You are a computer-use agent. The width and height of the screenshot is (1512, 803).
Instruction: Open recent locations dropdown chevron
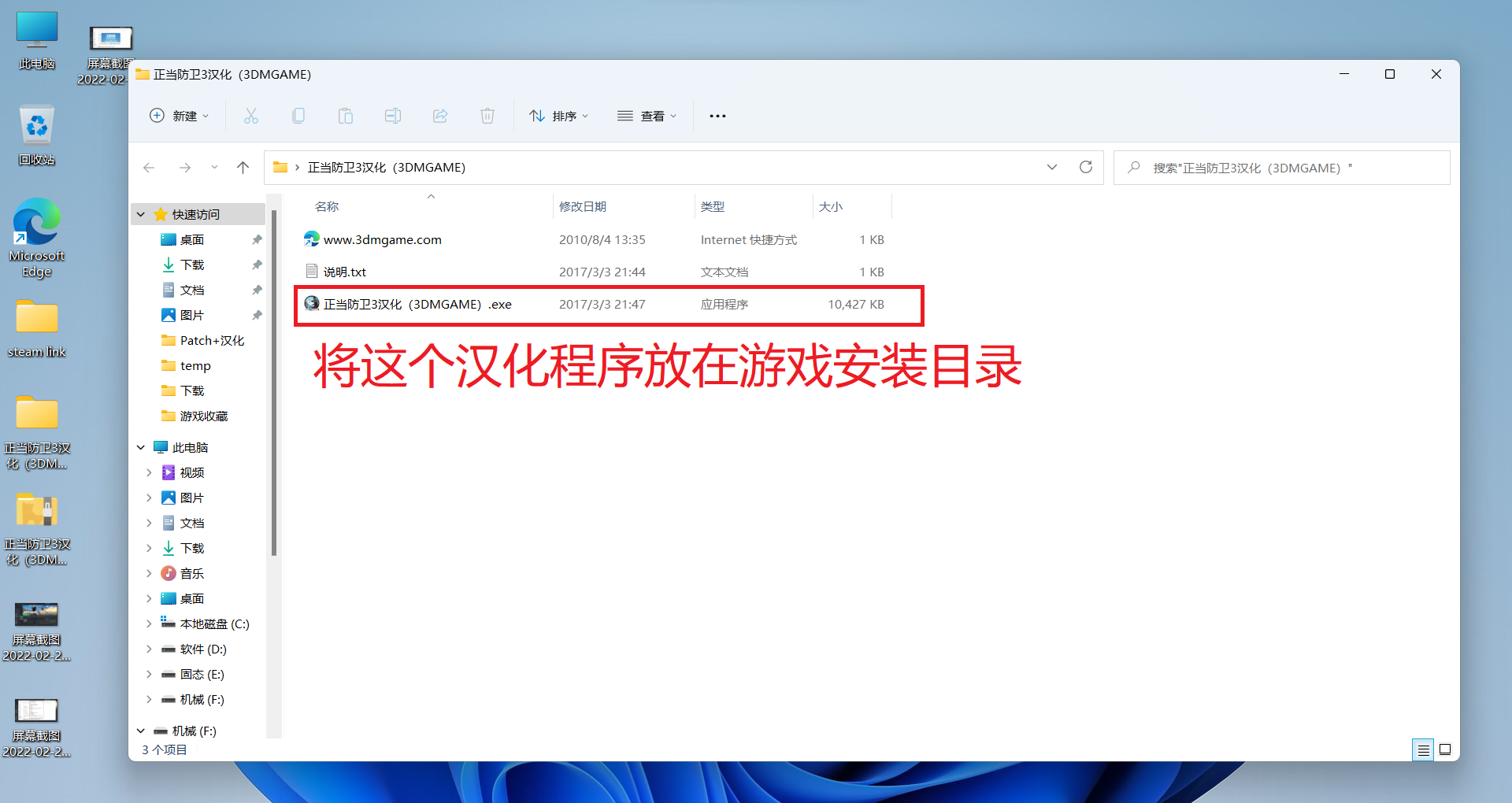(x=214, y=168)
